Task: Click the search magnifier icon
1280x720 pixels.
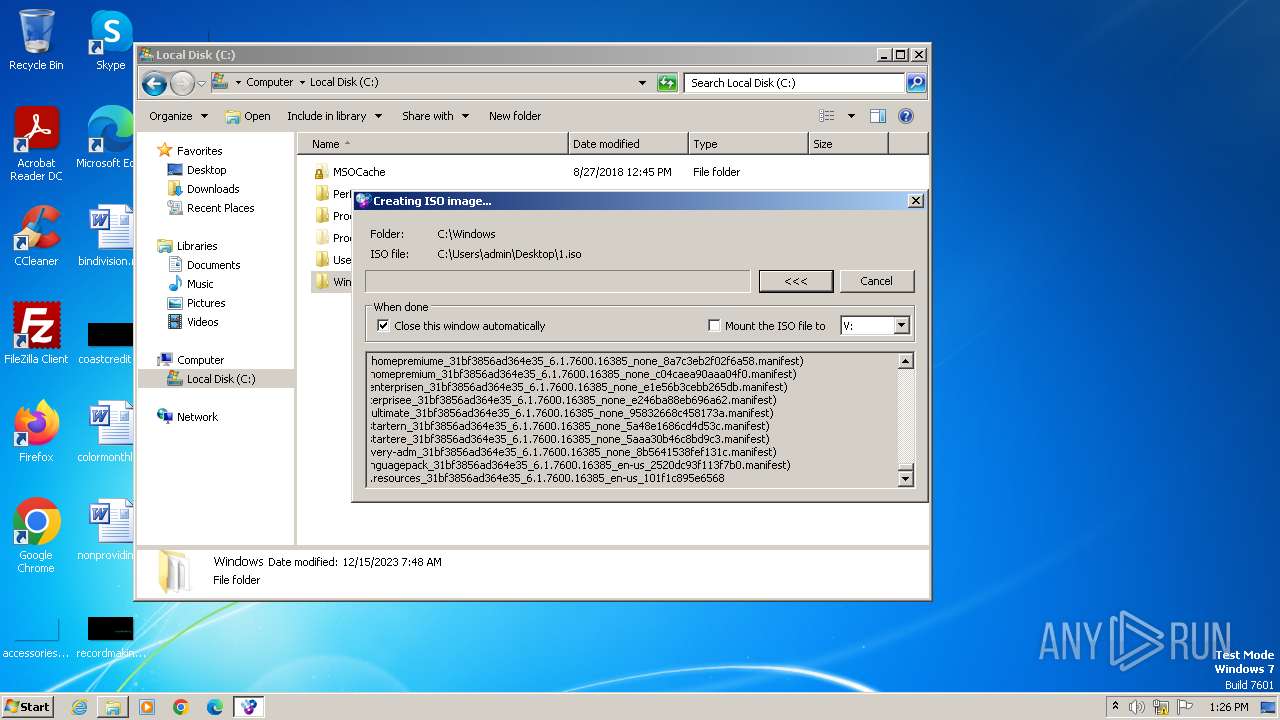Action: pos(915,83)
